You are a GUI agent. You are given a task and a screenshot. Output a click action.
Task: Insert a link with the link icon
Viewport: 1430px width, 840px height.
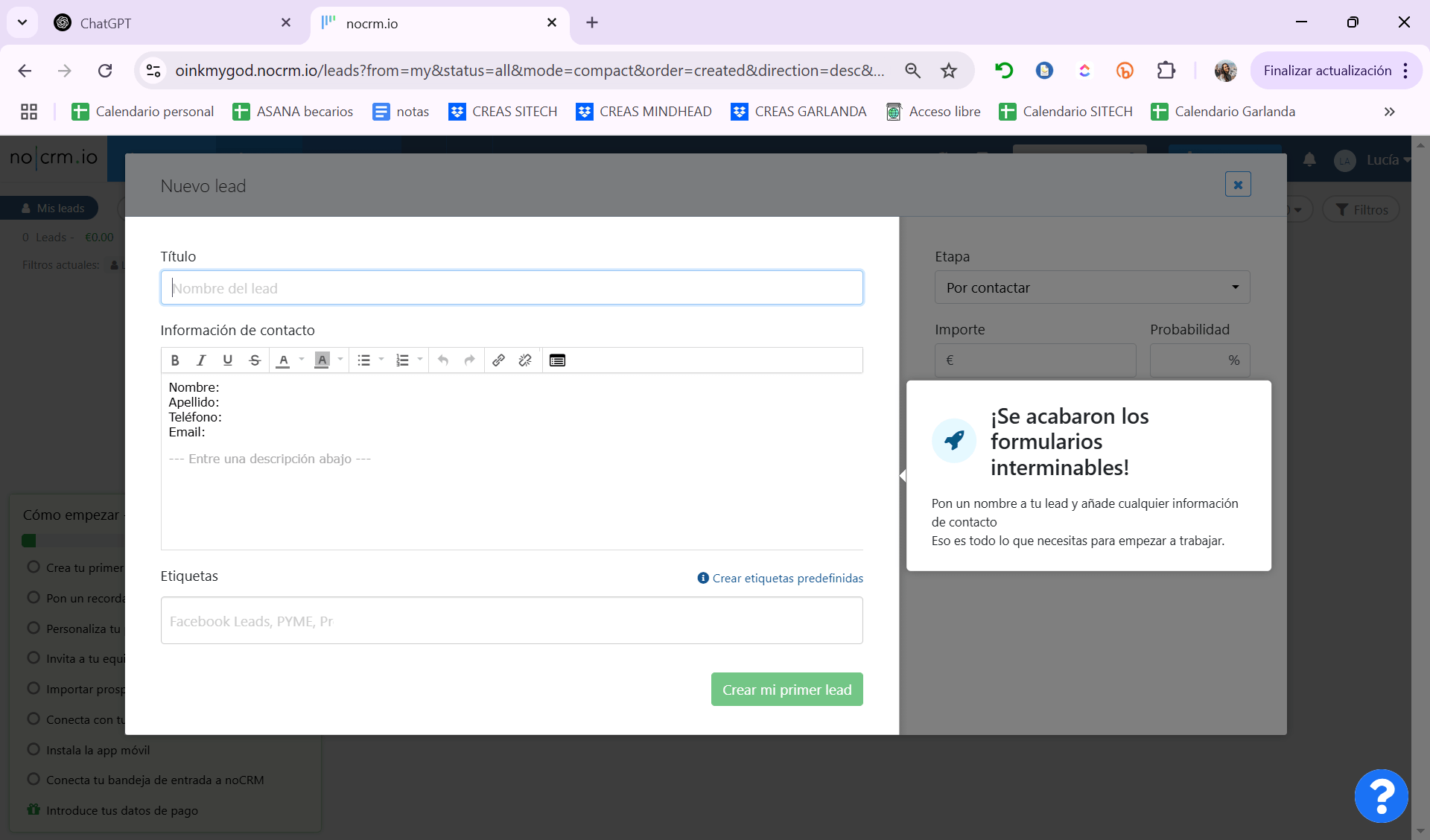498,360
